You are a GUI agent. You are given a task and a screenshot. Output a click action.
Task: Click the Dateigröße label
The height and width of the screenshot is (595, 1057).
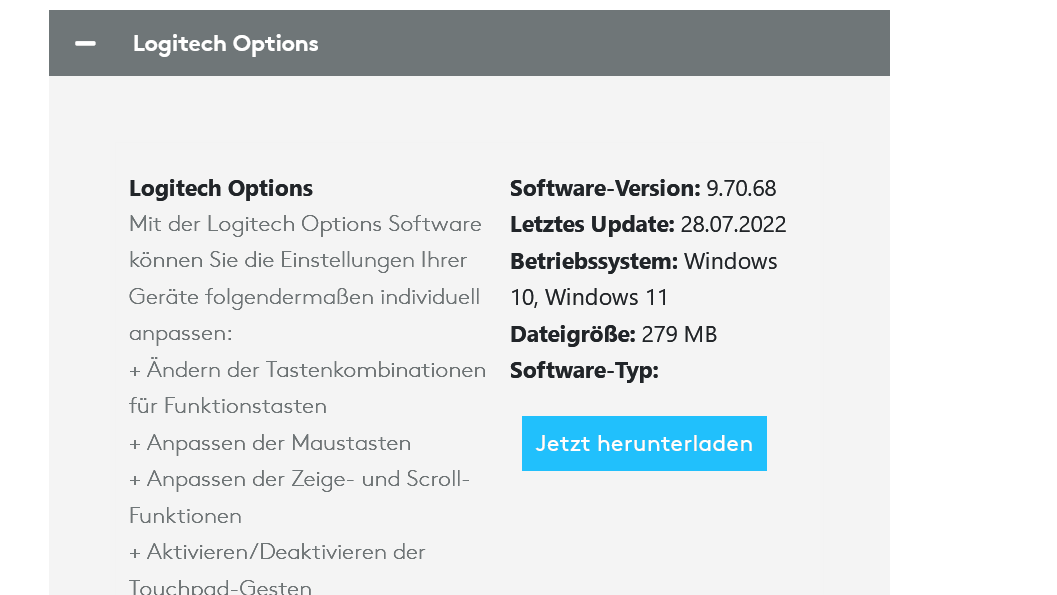tap(573, 334)
